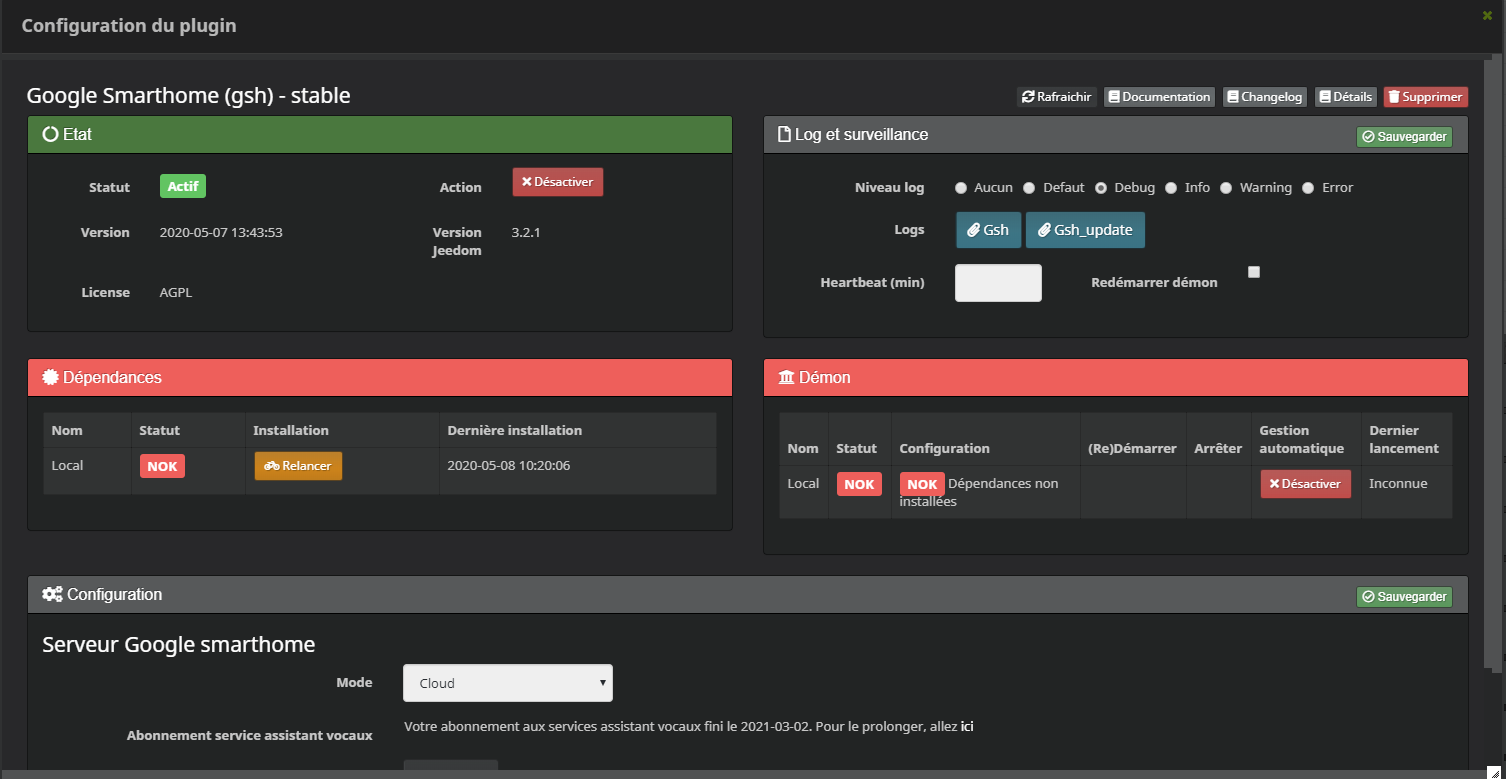Click the (Re)Démarrer column header
Screen dimensions: 1506x779
tap(1132, 449)
